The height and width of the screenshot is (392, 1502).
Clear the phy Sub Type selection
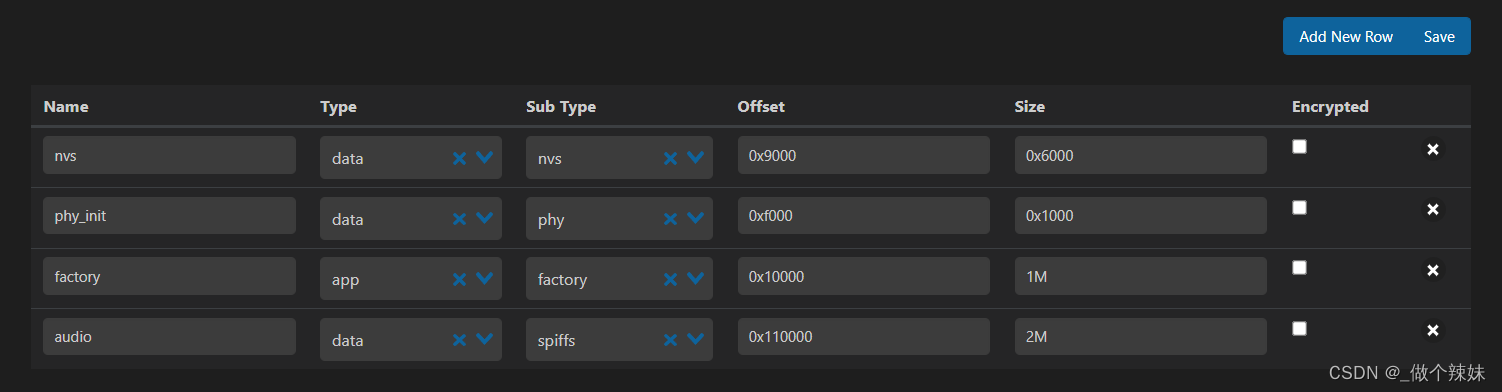tap(670, 219)
